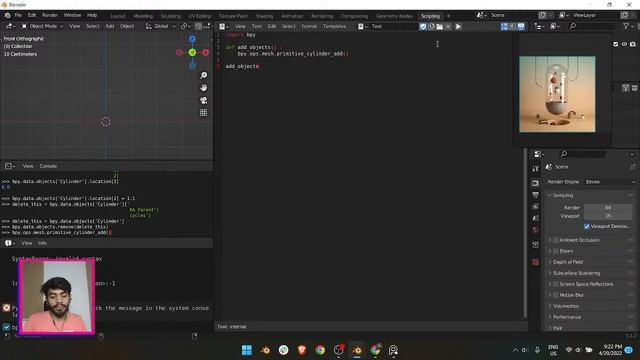The height and width of the screenshot is (360, 640).
Task: Toggle the Viewport Denoising checkbox
Action: point(587,226)
